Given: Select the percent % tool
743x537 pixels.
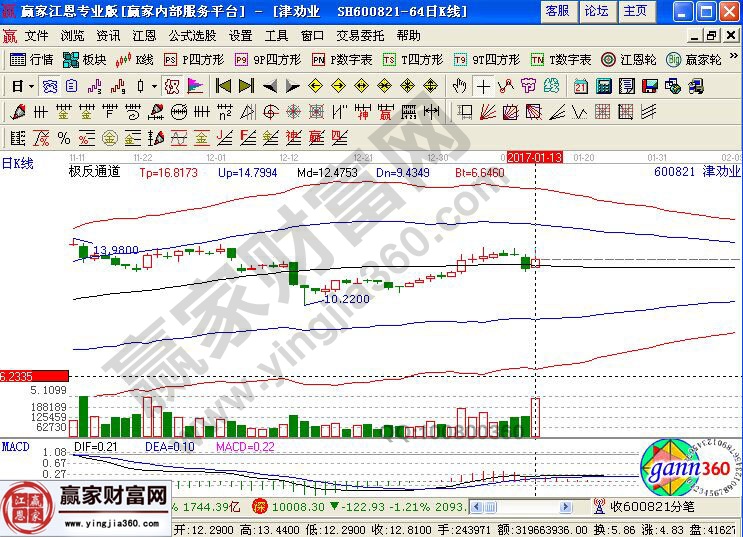Looking at the screenshot, I should click(64, 138).
